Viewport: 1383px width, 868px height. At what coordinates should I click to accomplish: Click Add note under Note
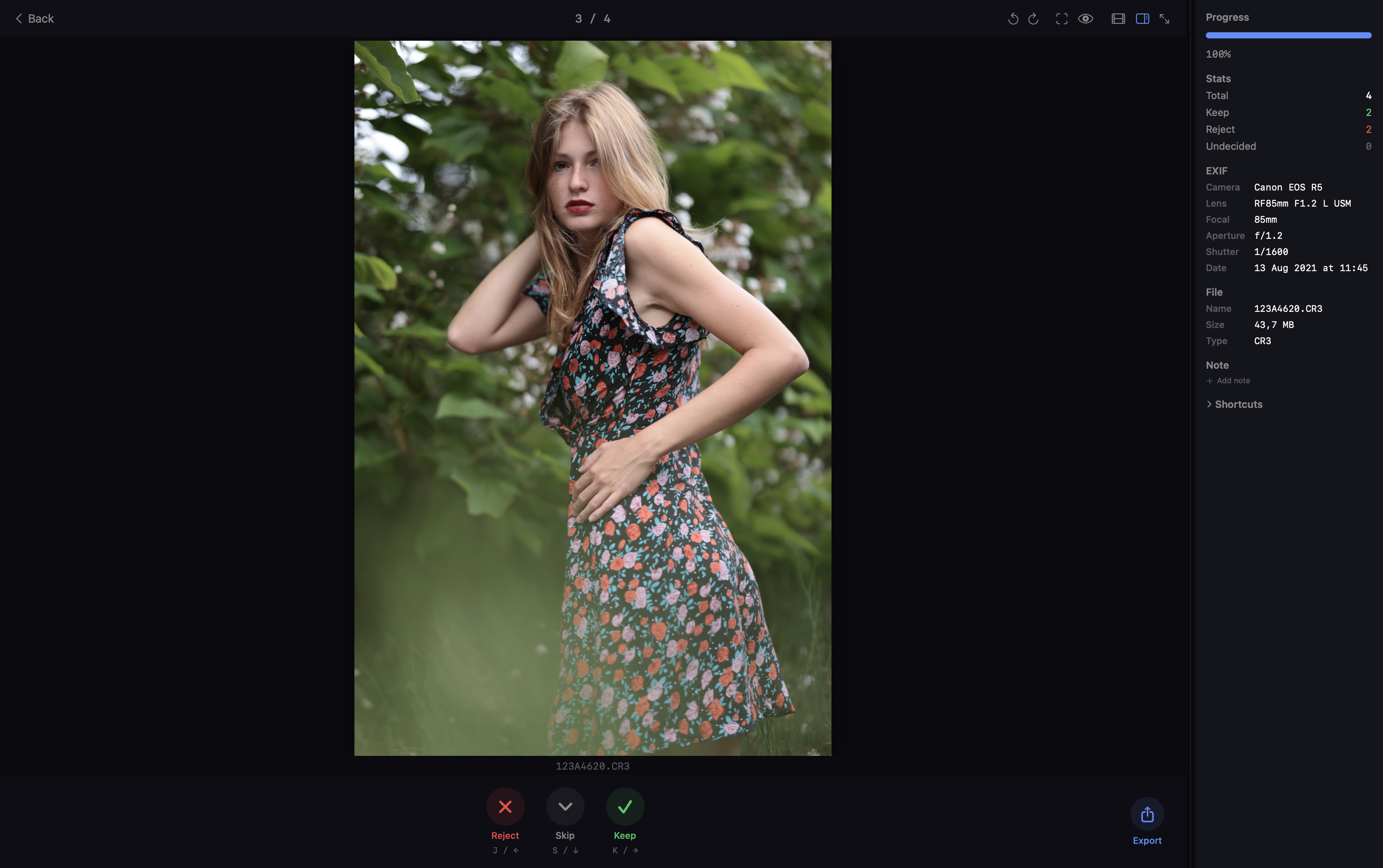click(x=1229, y=380)
